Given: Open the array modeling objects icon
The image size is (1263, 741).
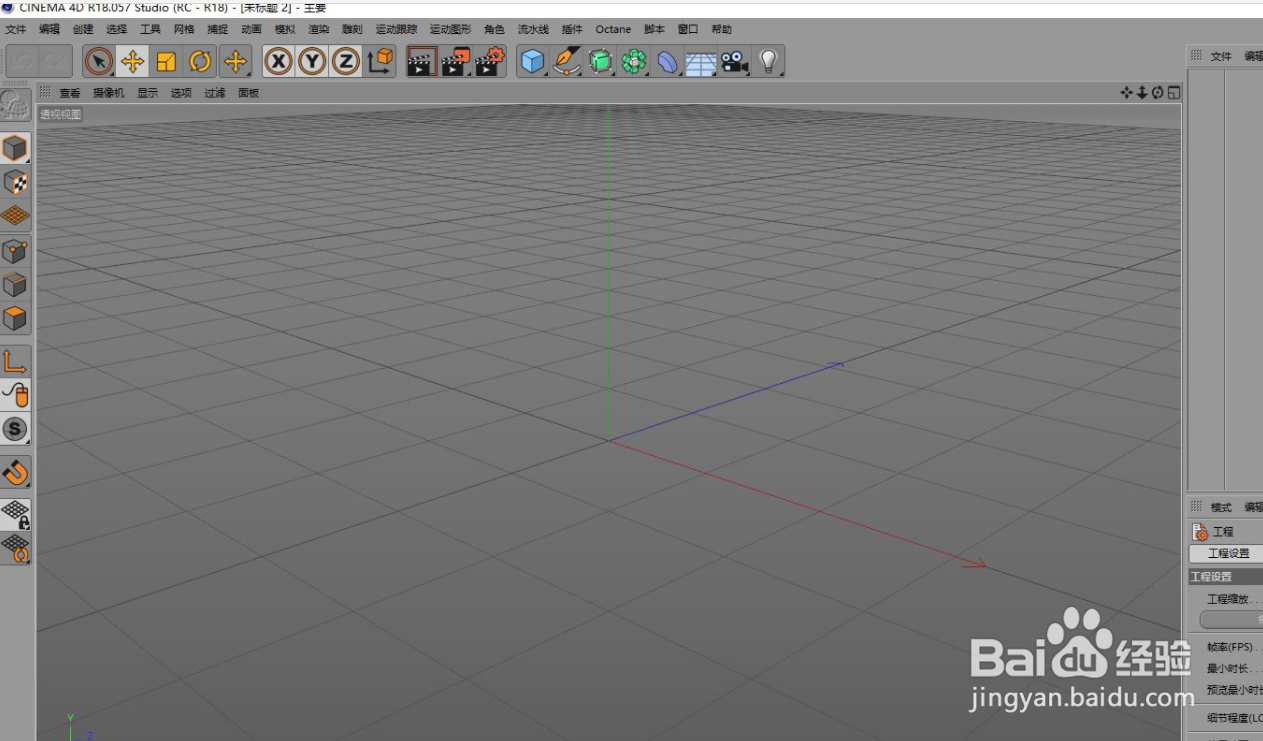Looking at the screenshot, I should click(634, 62).
